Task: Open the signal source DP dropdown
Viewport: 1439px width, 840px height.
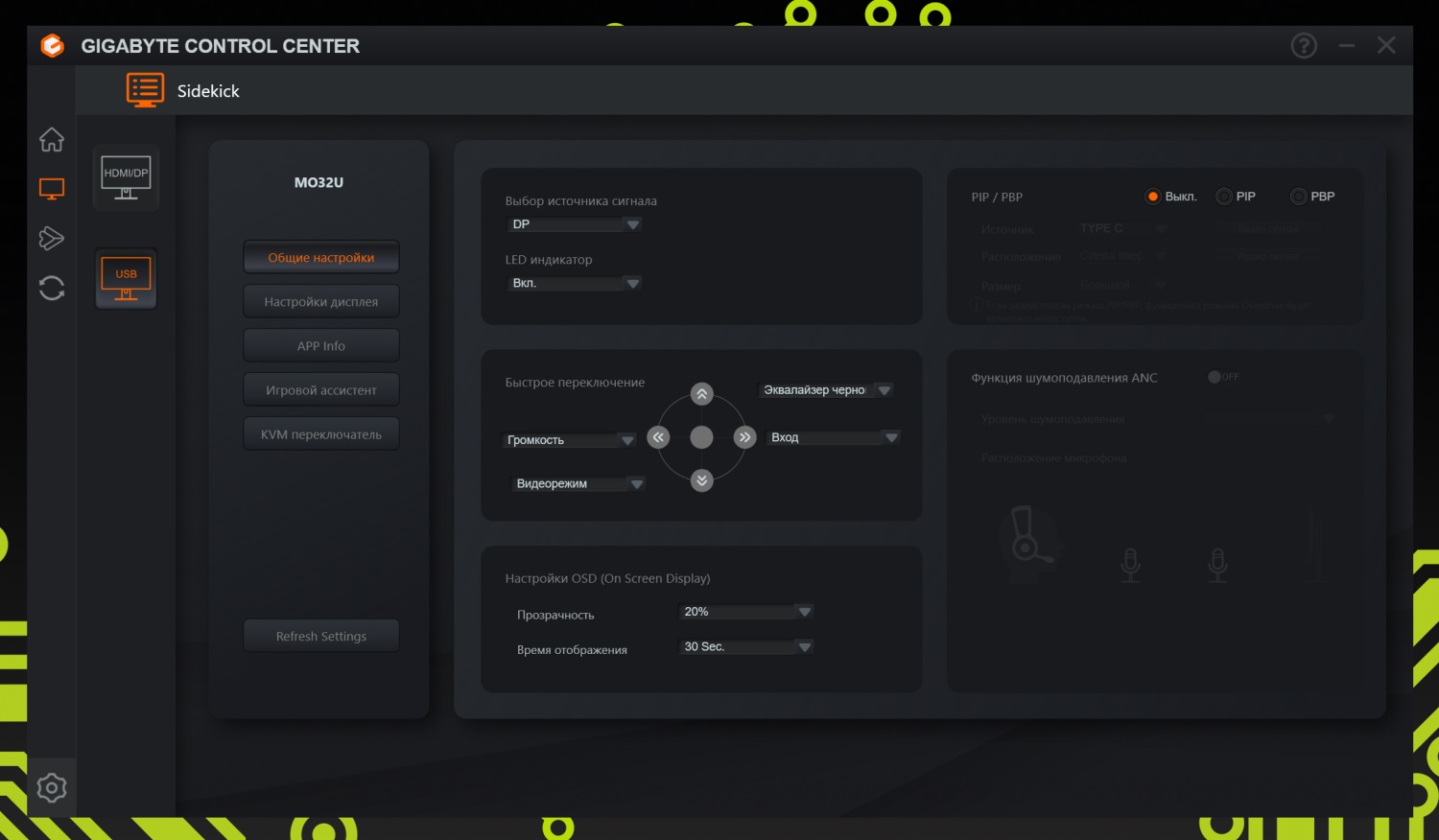Action: pos(574,224)
